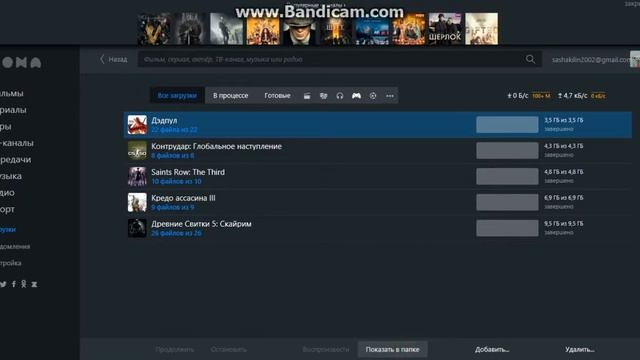The height and width of the screenshot is (360, 640).
Task: Click the Контрудар CS:GO download thumbnail
Action: coord(137,150)
